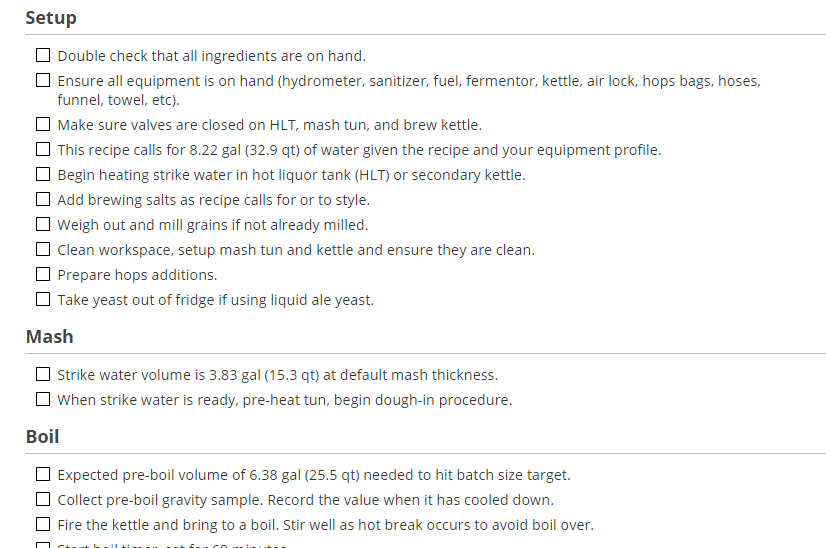This screenshot has height=548, width=826.
Task: Check 'Double check that all ingredients are on hand'
Action: tap(43, 56)
